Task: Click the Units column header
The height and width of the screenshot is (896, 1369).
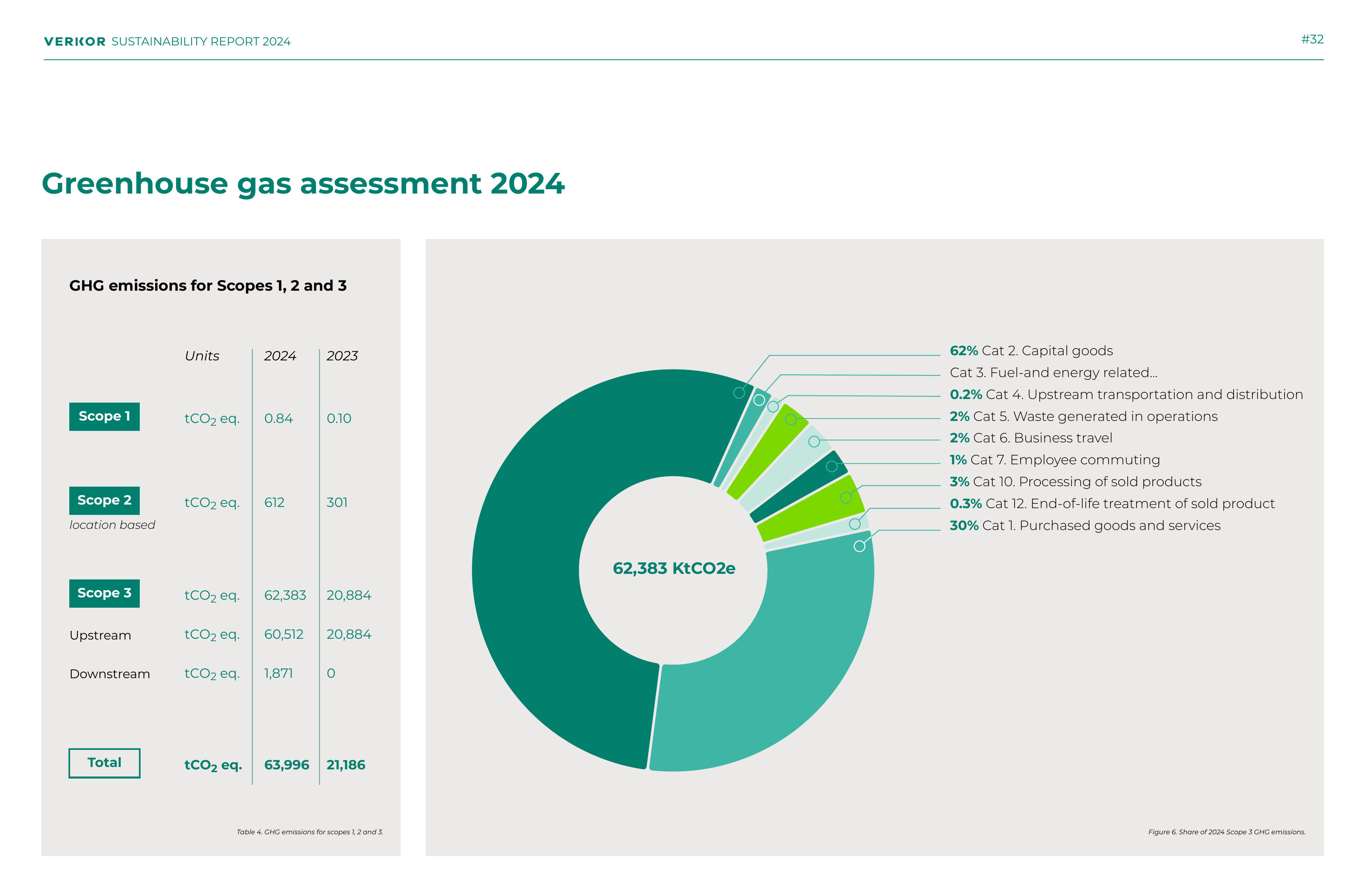Action: (202, 356)
